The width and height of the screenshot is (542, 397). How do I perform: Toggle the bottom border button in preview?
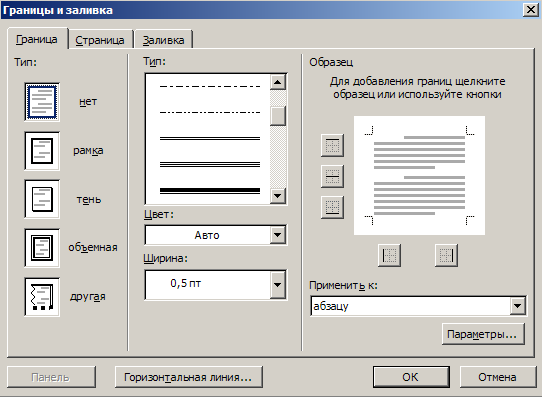coord(332,207)
